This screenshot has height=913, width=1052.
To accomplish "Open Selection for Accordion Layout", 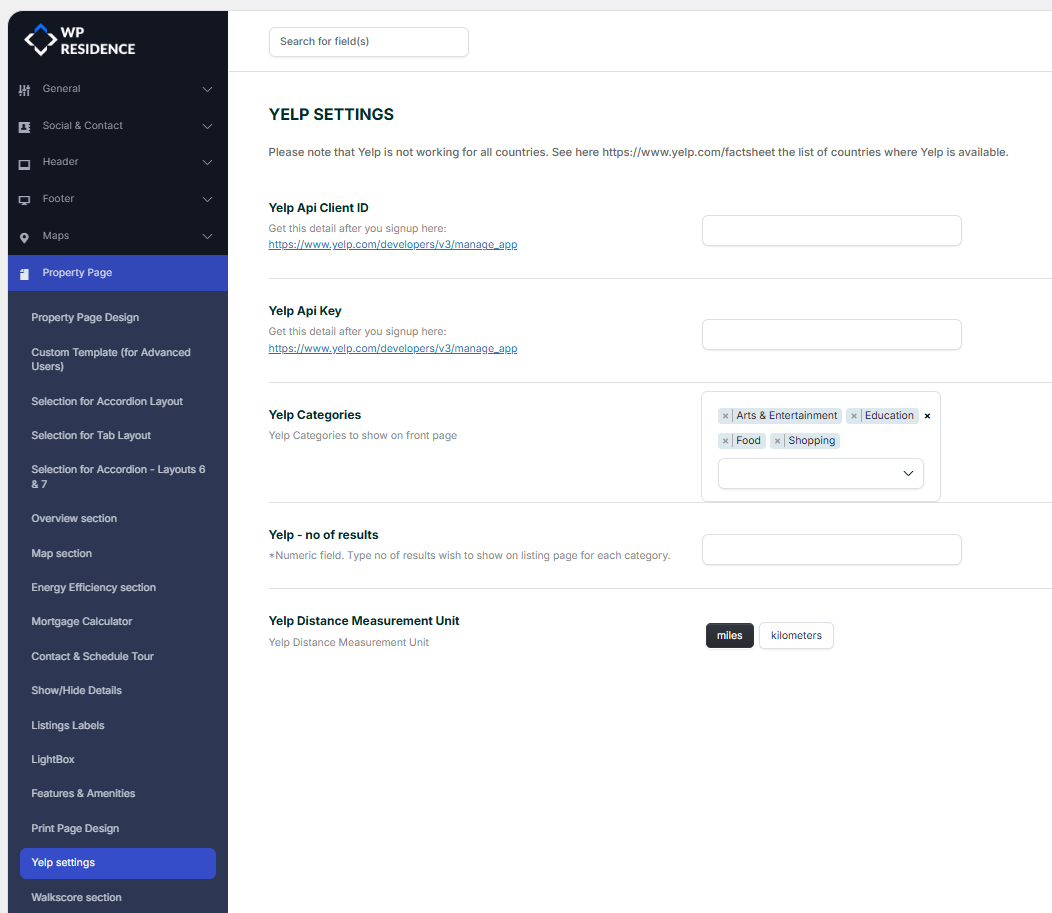I will click(107, 401).
